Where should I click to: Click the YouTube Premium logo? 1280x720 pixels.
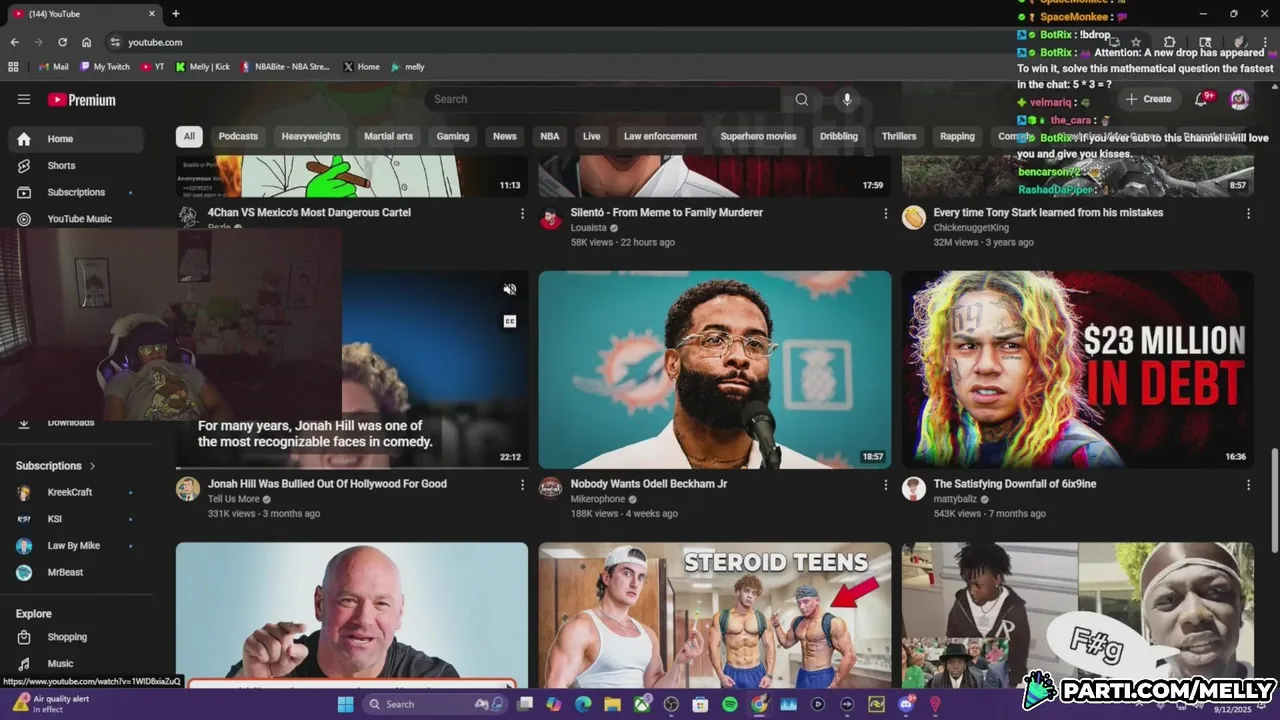coord(81,100)
